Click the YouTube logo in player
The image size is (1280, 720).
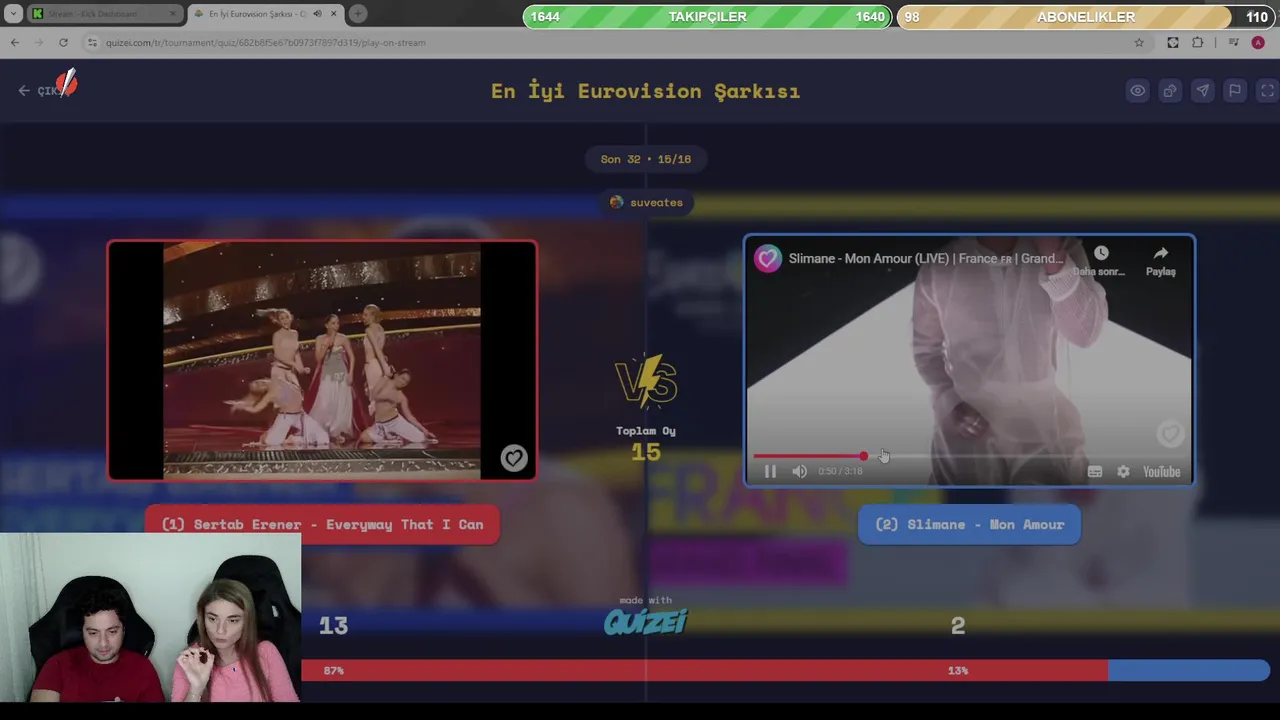tap(1161, 472)
